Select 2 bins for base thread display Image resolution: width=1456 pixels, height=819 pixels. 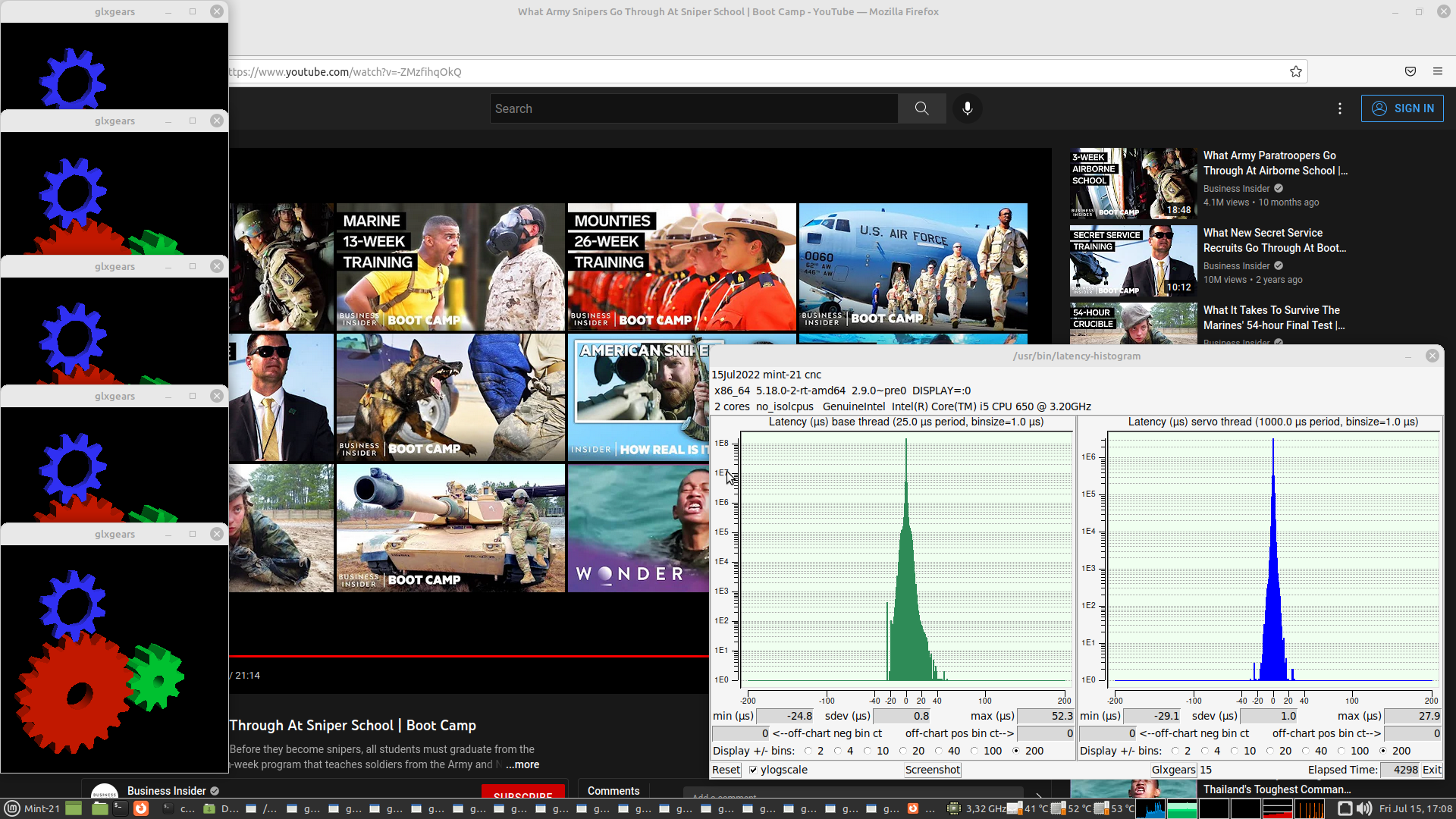click(x=808, y=751)
